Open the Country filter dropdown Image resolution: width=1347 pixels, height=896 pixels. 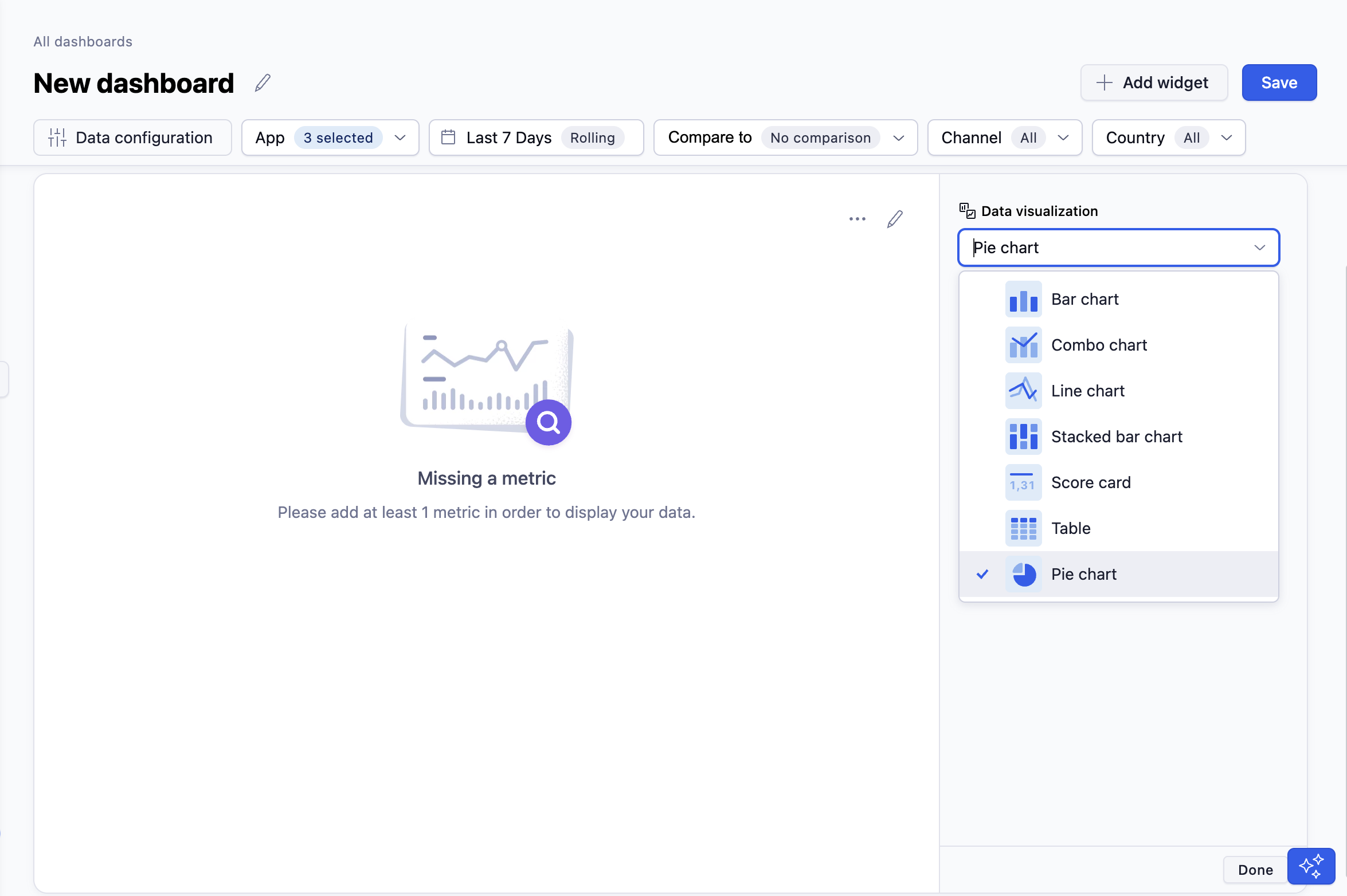click(x=1168, y=137)
